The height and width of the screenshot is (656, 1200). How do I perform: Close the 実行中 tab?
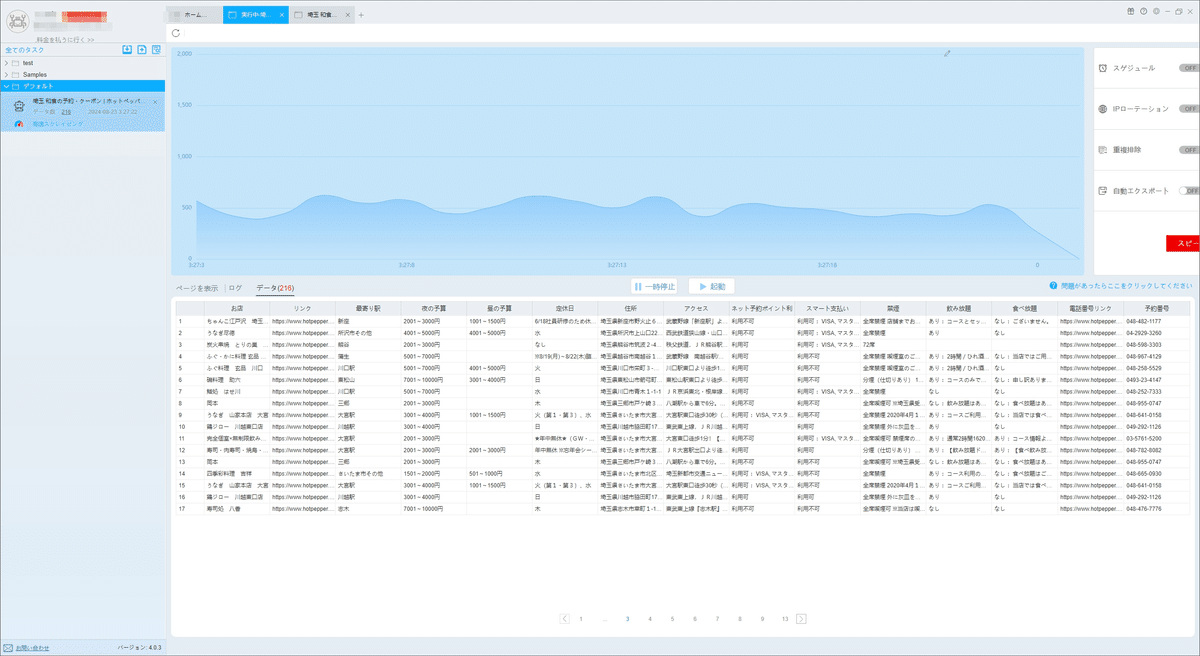point(282,15)
